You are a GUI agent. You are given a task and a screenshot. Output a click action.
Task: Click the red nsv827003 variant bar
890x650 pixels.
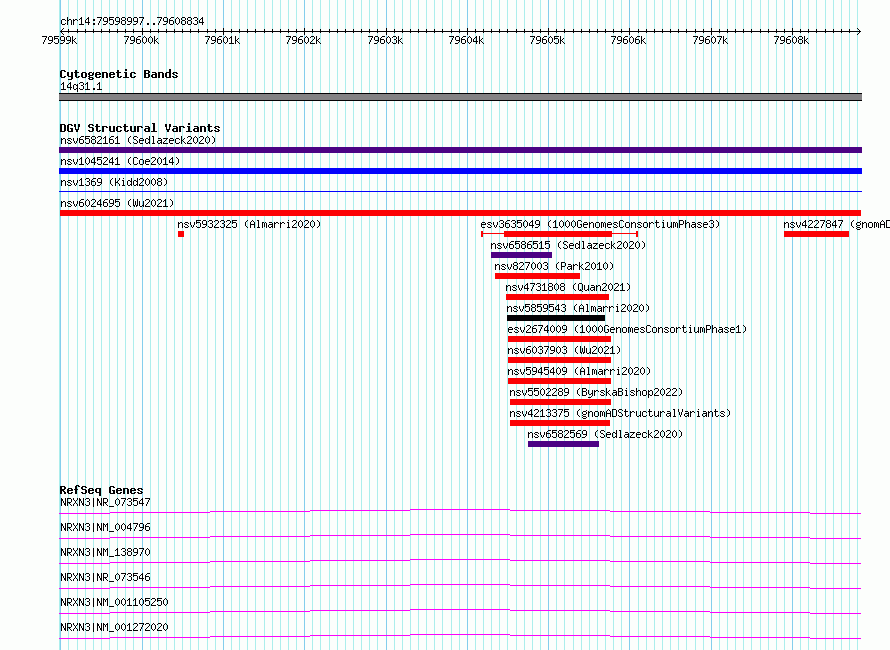(x=538, y=276)
